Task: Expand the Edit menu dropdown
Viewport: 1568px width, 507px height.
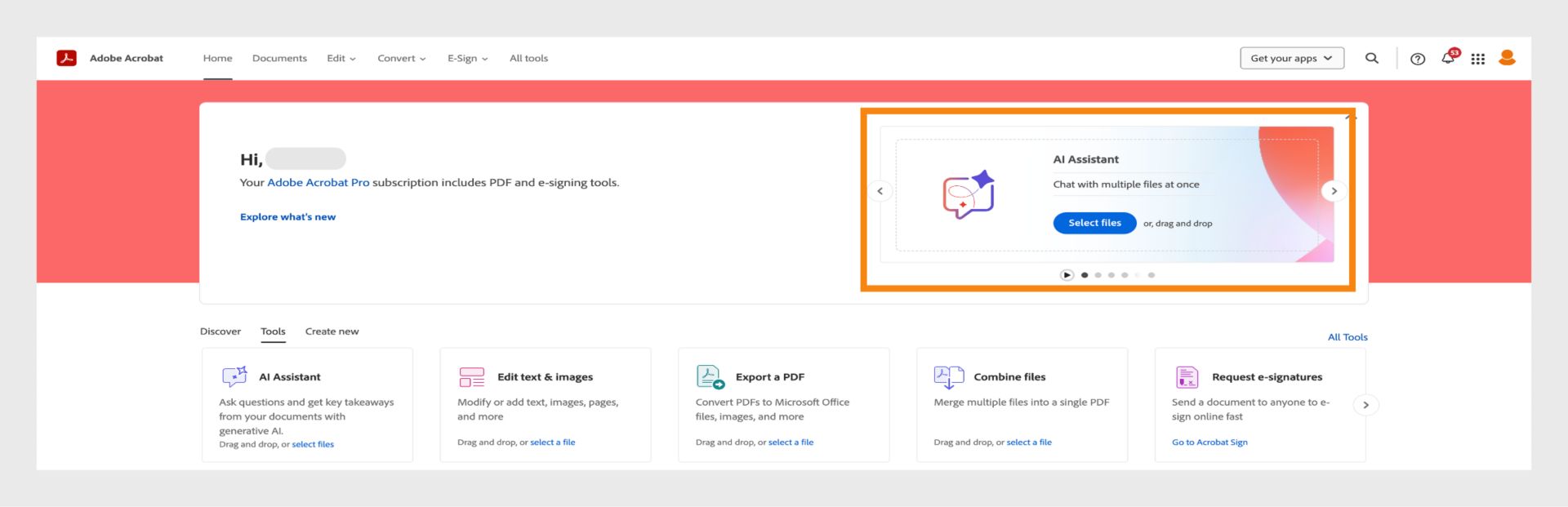Action: (341, 59)
